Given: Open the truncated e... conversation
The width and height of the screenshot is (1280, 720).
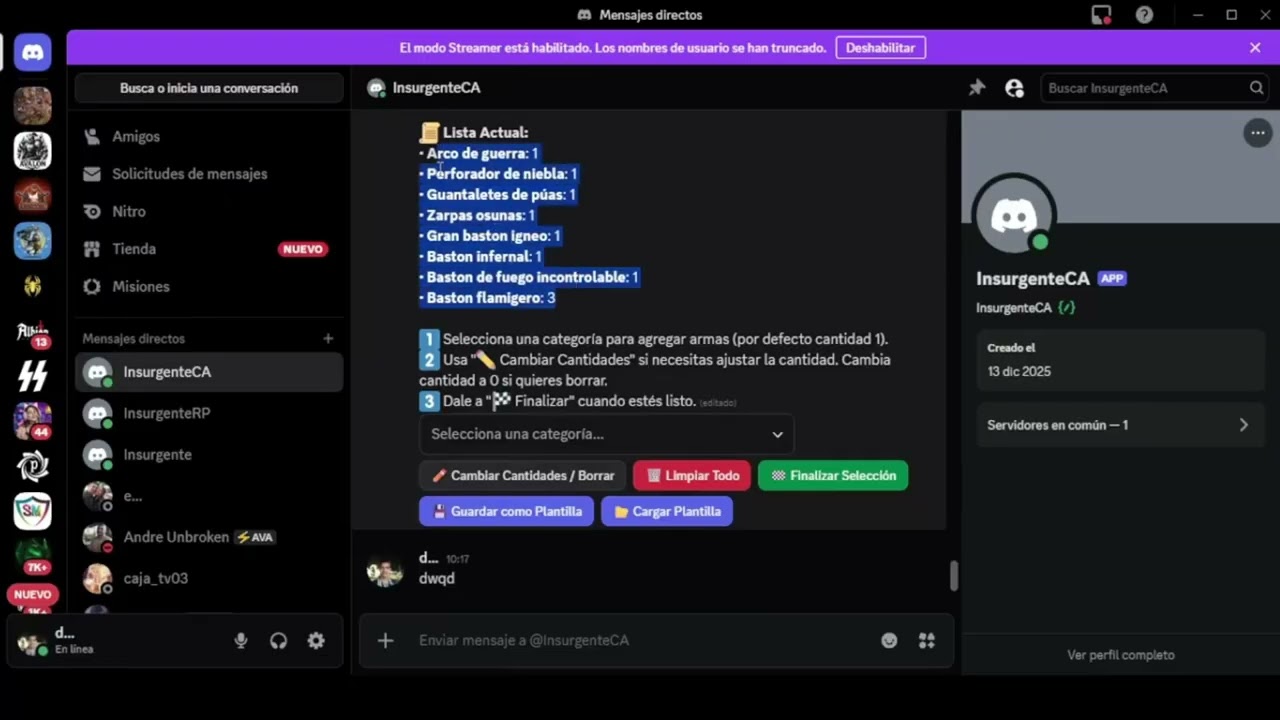Looking at the screenshot, I should pyautogui.click(x=208, y=496).
